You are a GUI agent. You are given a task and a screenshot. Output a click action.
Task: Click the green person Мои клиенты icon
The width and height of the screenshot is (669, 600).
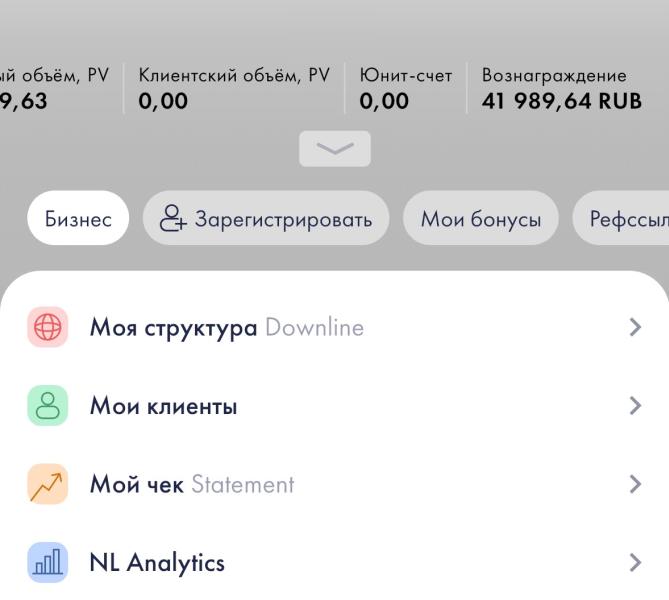coord(47,406)
